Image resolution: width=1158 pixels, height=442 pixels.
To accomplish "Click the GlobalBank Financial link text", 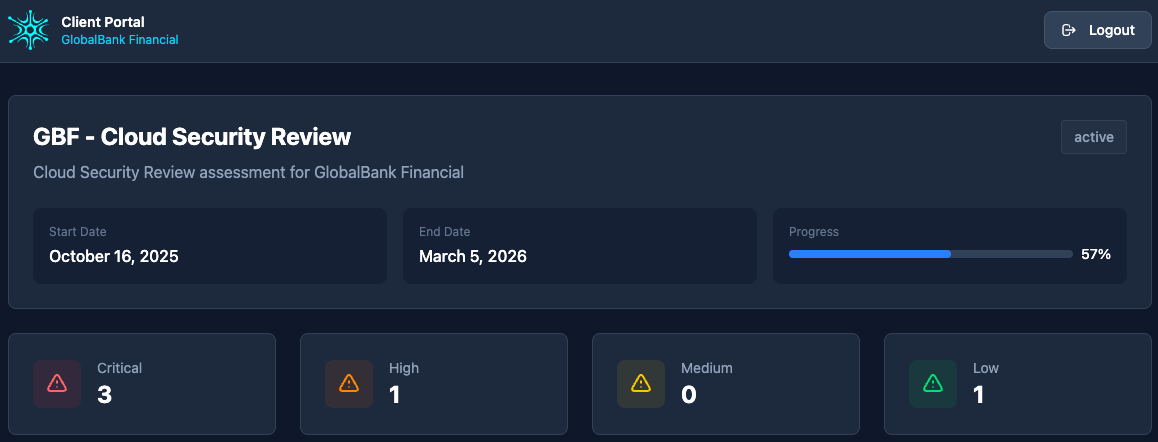I will pos(120,40).
